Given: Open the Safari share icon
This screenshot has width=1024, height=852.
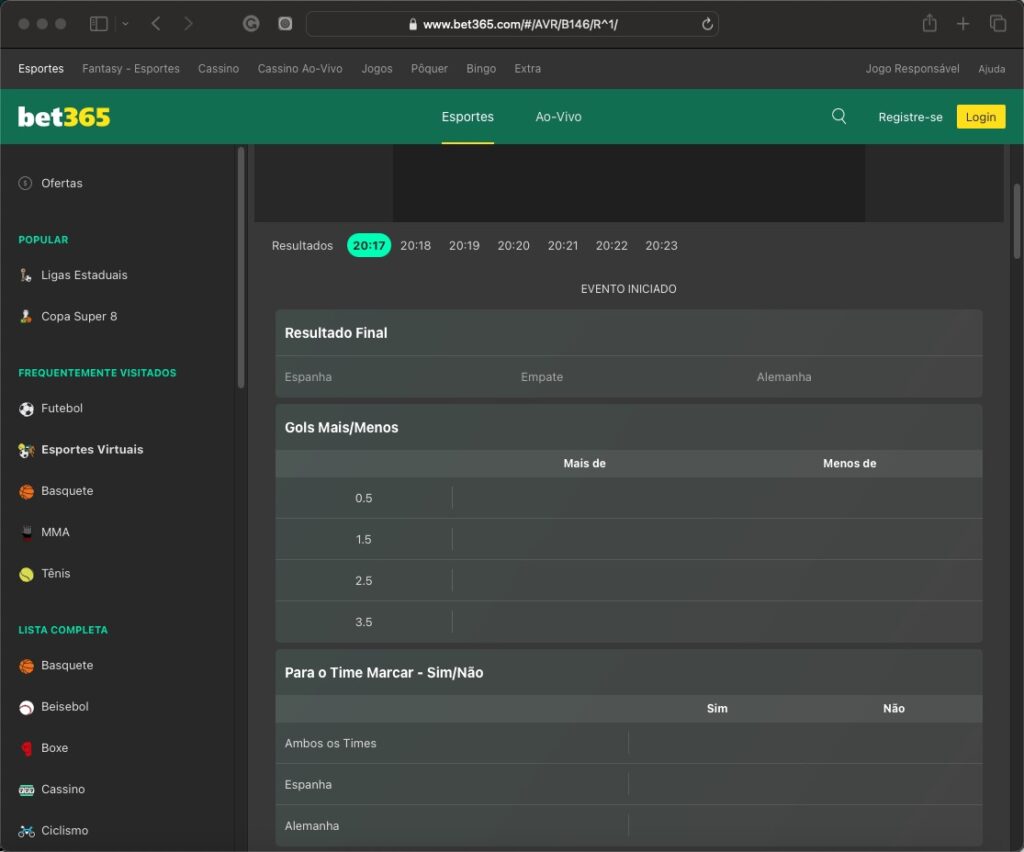Looking at the screenshot, I should 929,24.
